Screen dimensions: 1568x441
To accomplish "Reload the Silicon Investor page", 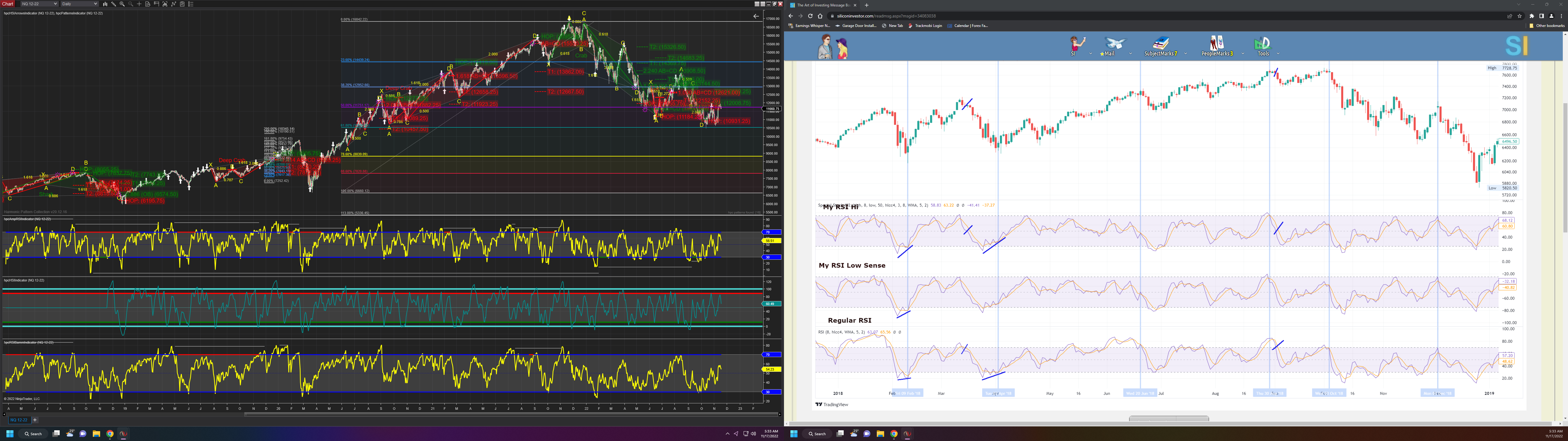I will [x=810, y=16].
